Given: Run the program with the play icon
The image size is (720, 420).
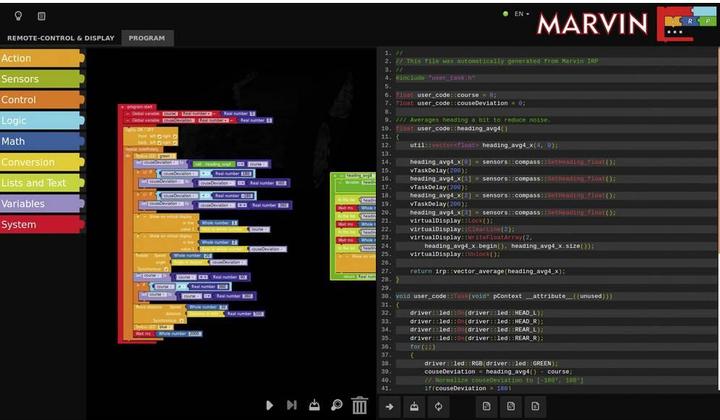Looking at the screenshot, I should point(270,405).
